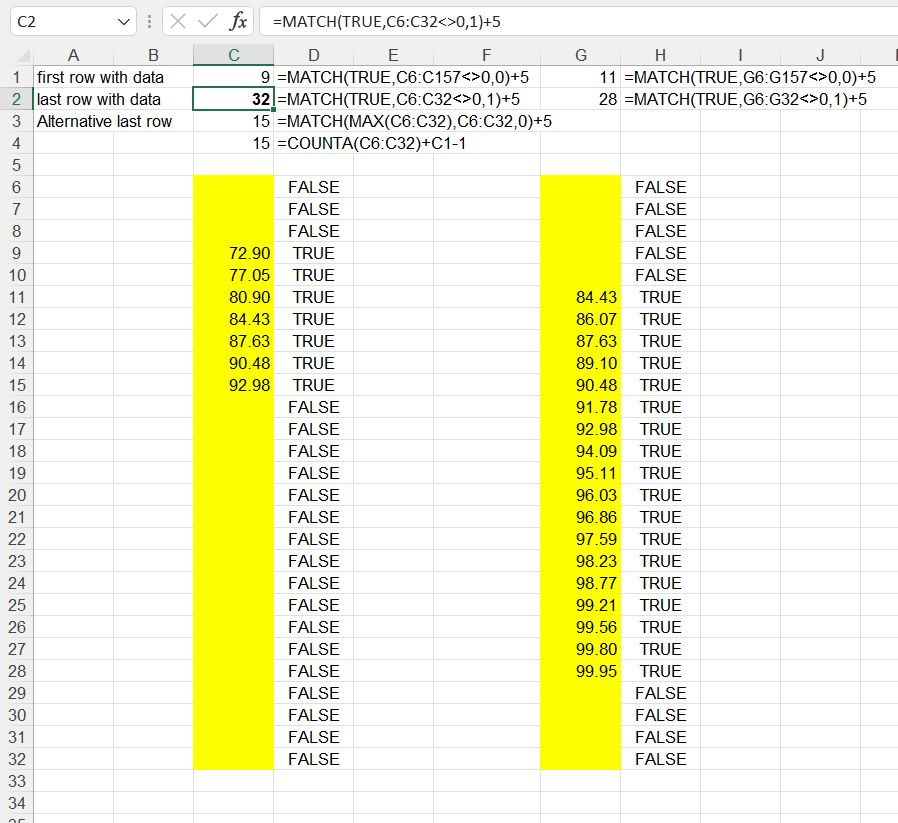This screenshot has width=898, height=823.
Task: Select row 5 header
Action: 16,165
